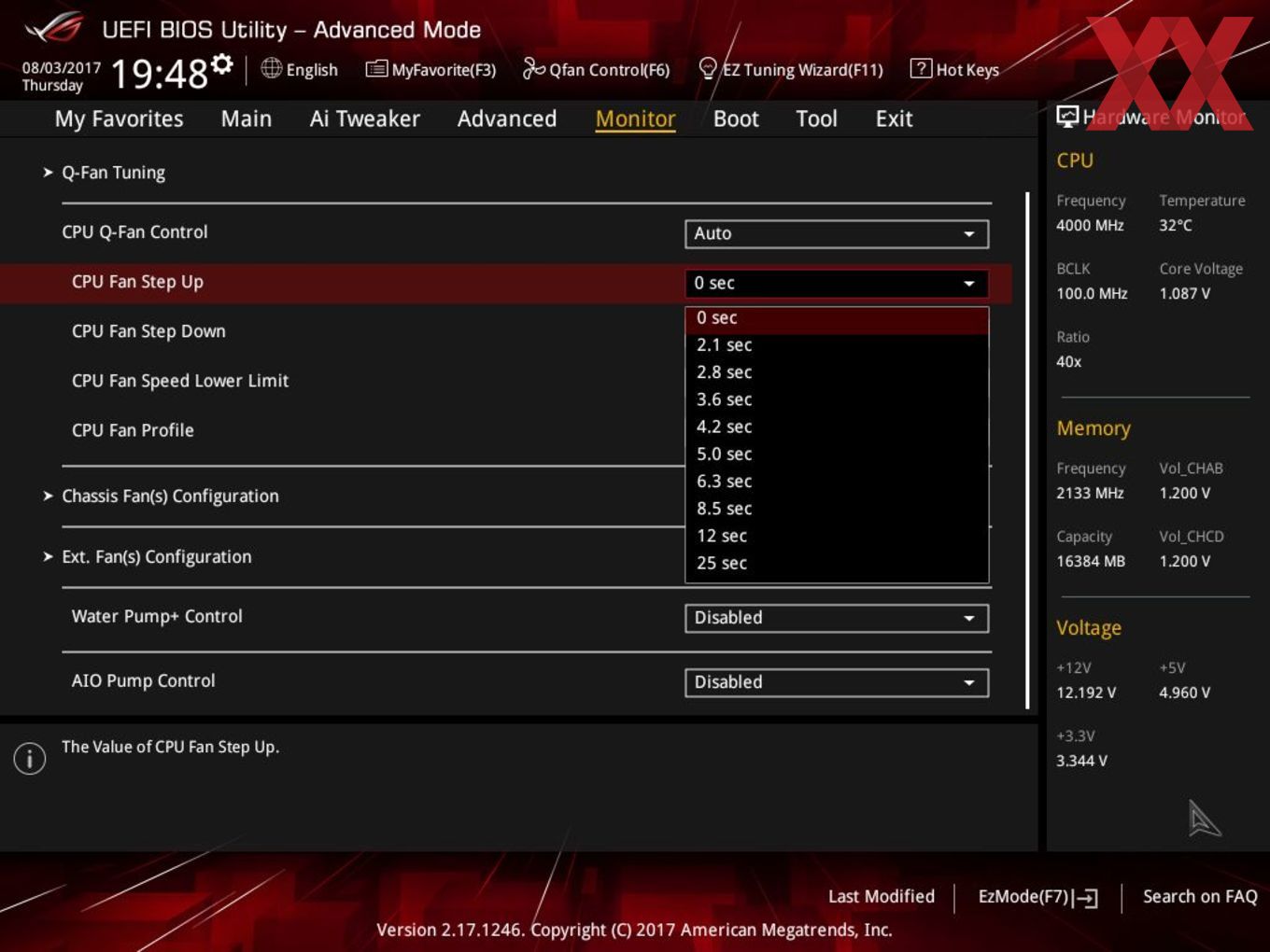1270x952 pixels.
Task: Choose the 8.5 sec option
Action: [x=837, y=509]
